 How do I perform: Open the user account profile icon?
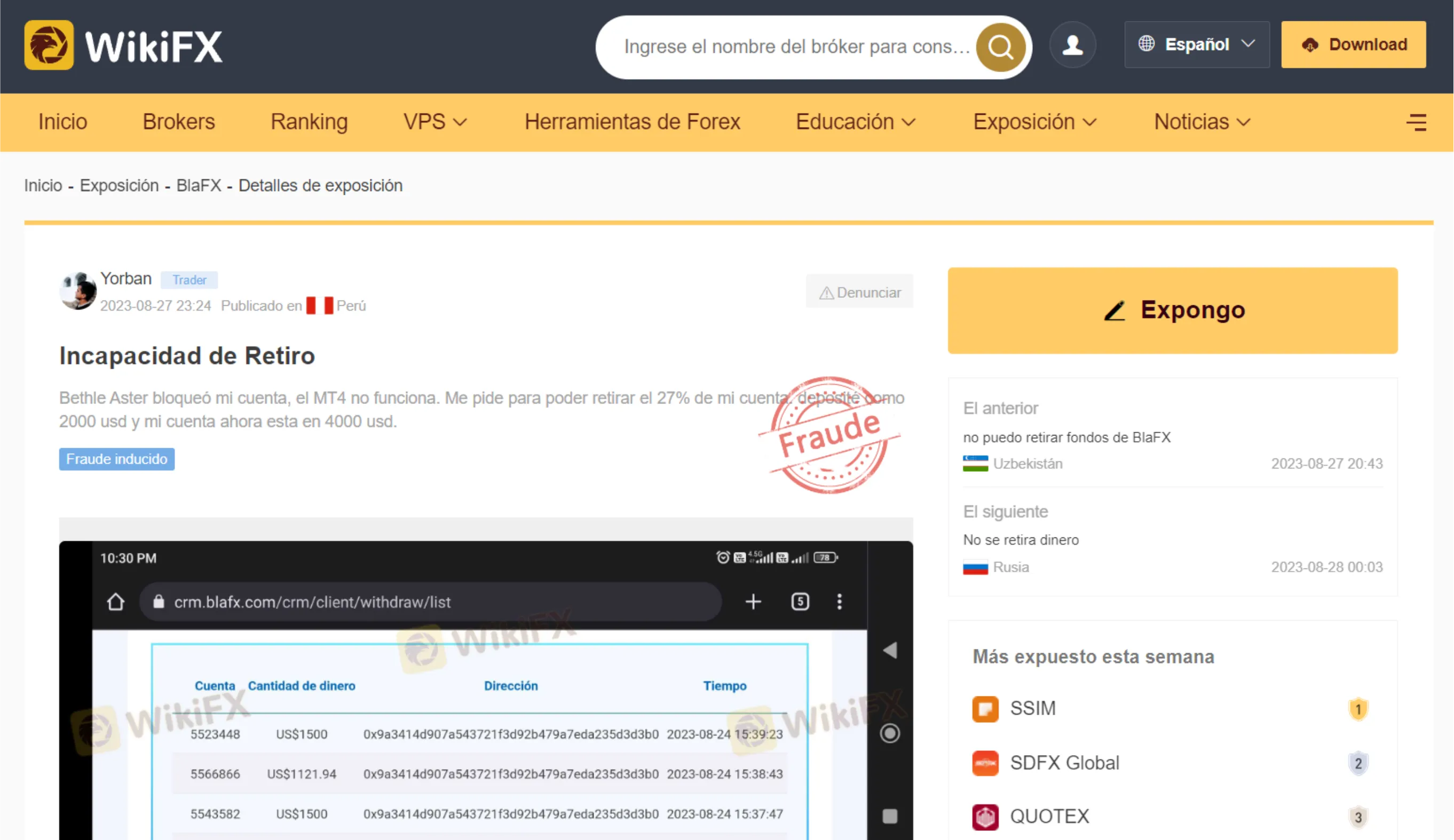tap(1072, 44)
